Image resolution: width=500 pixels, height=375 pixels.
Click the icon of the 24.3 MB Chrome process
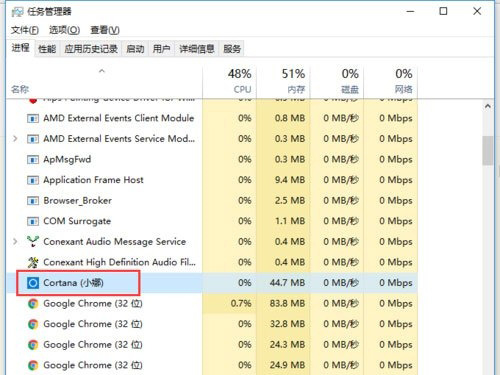click(33, 345)
